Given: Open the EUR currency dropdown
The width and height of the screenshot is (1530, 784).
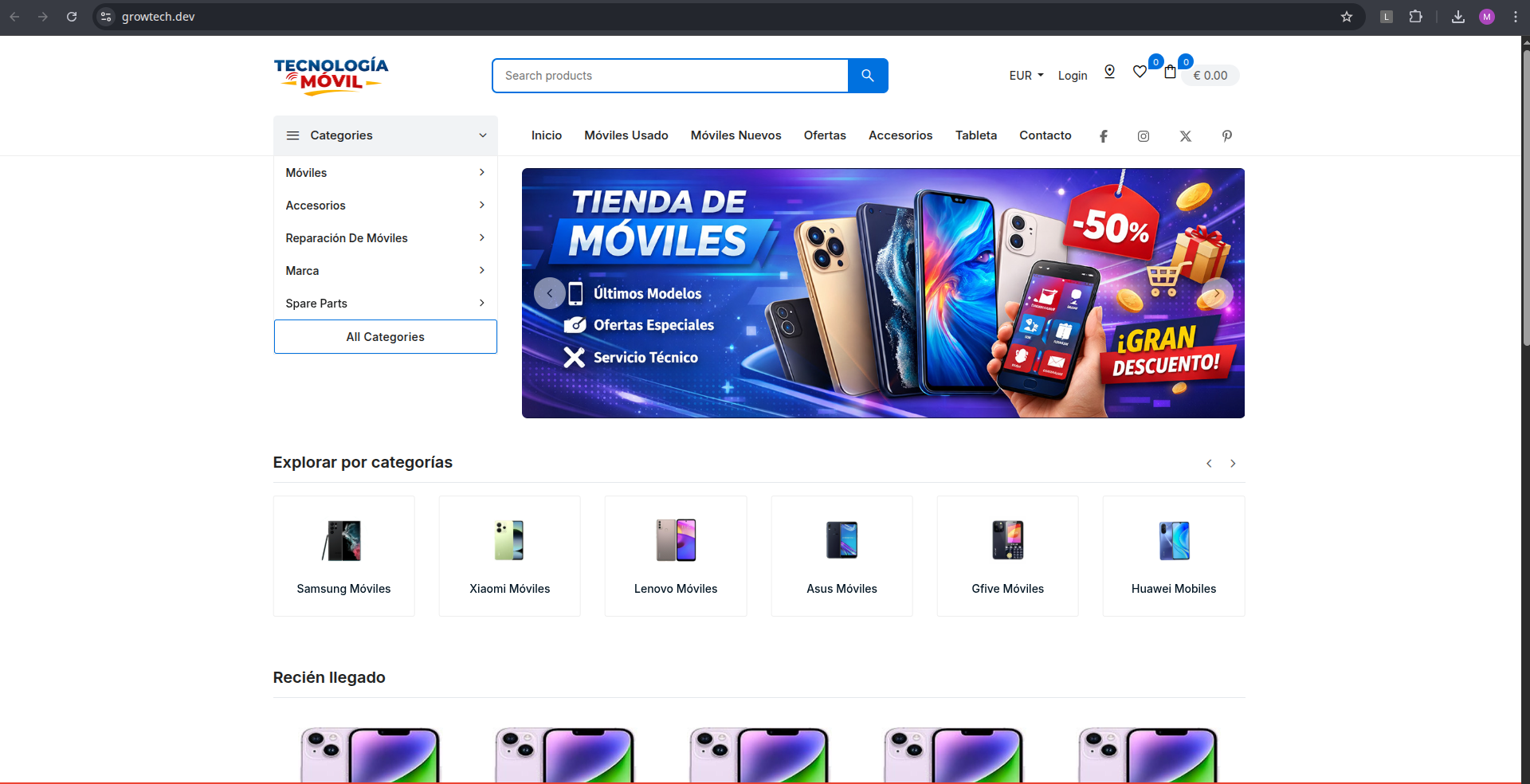Looking at the screenshot, I should point(1026,76).
